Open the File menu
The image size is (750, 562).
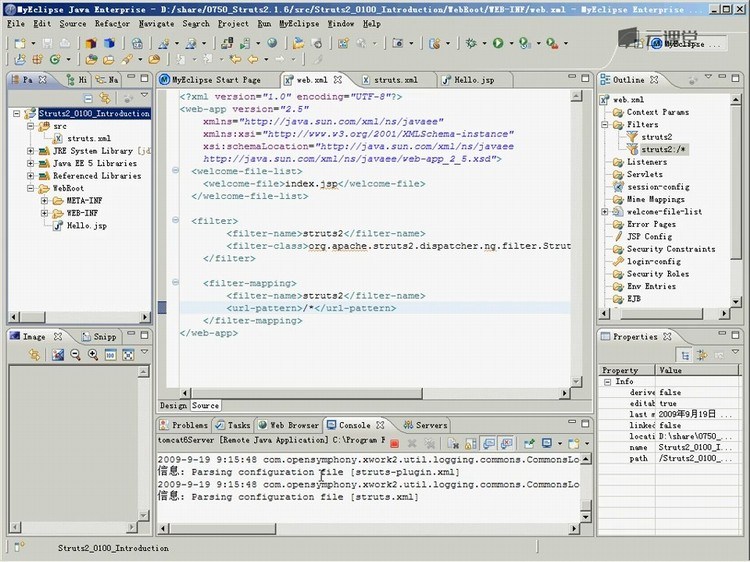pyautogui.click(x=16, y=23)
